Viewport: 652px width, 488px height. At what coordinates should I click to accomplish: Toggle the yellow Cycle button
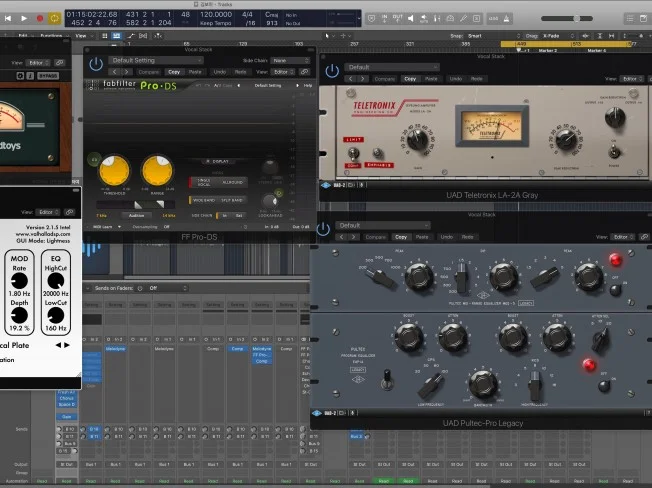54,18
